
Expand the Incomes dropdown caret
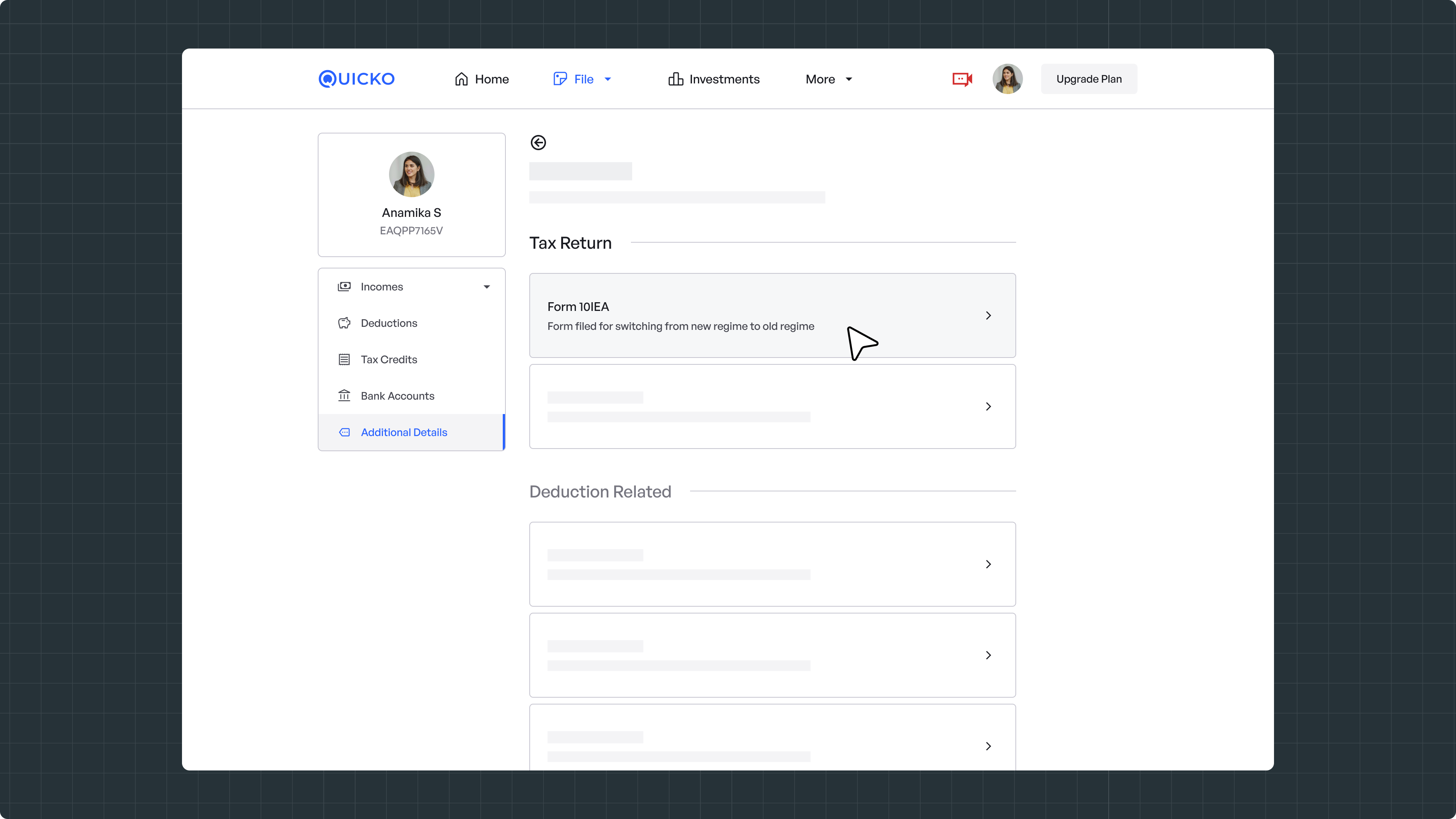[x=486, y=287]
